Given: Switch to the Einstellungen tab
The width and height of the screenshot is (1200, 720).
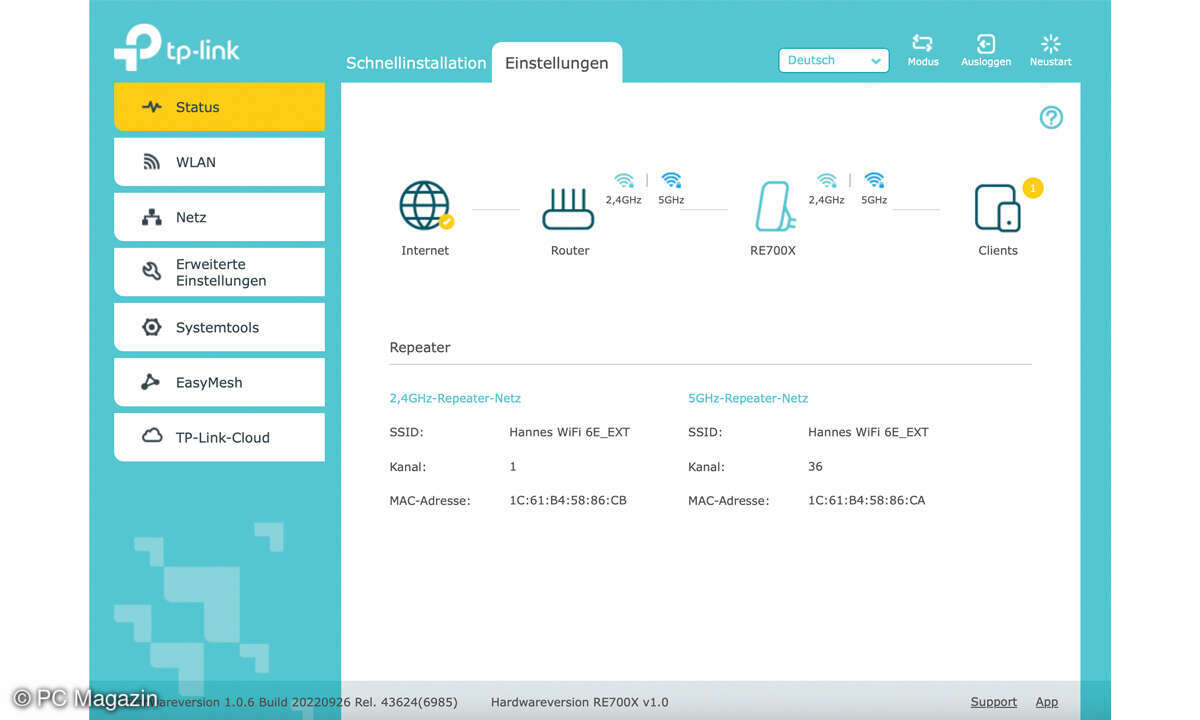Looking at the screenshot, I should [x=557, y=63].
